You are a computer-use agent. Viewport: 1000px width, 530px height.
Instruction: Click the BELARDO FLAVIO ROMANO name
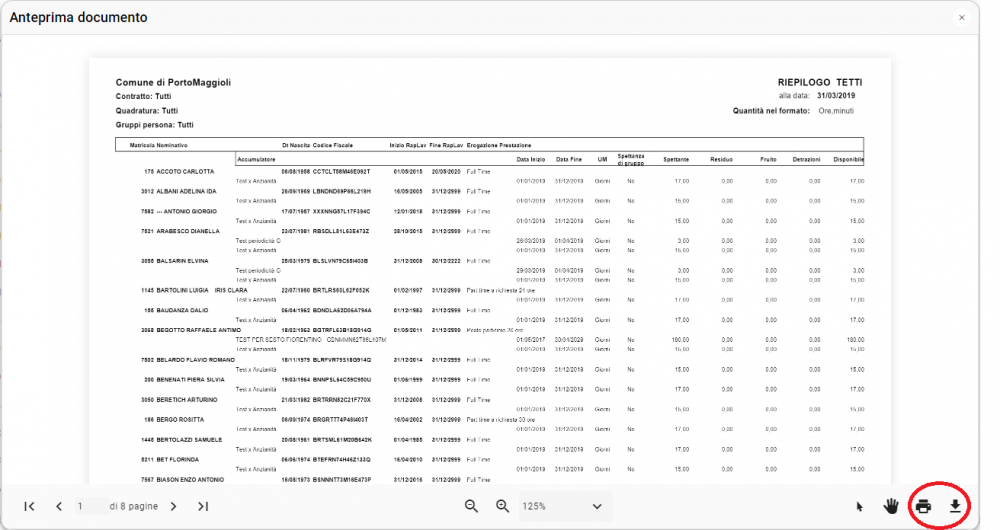point(195,360)
